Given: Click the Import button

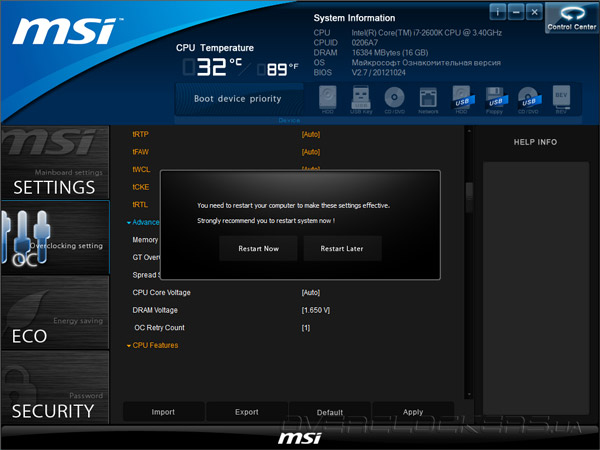Looking at the screenshot, I should (x=163, y=412).
